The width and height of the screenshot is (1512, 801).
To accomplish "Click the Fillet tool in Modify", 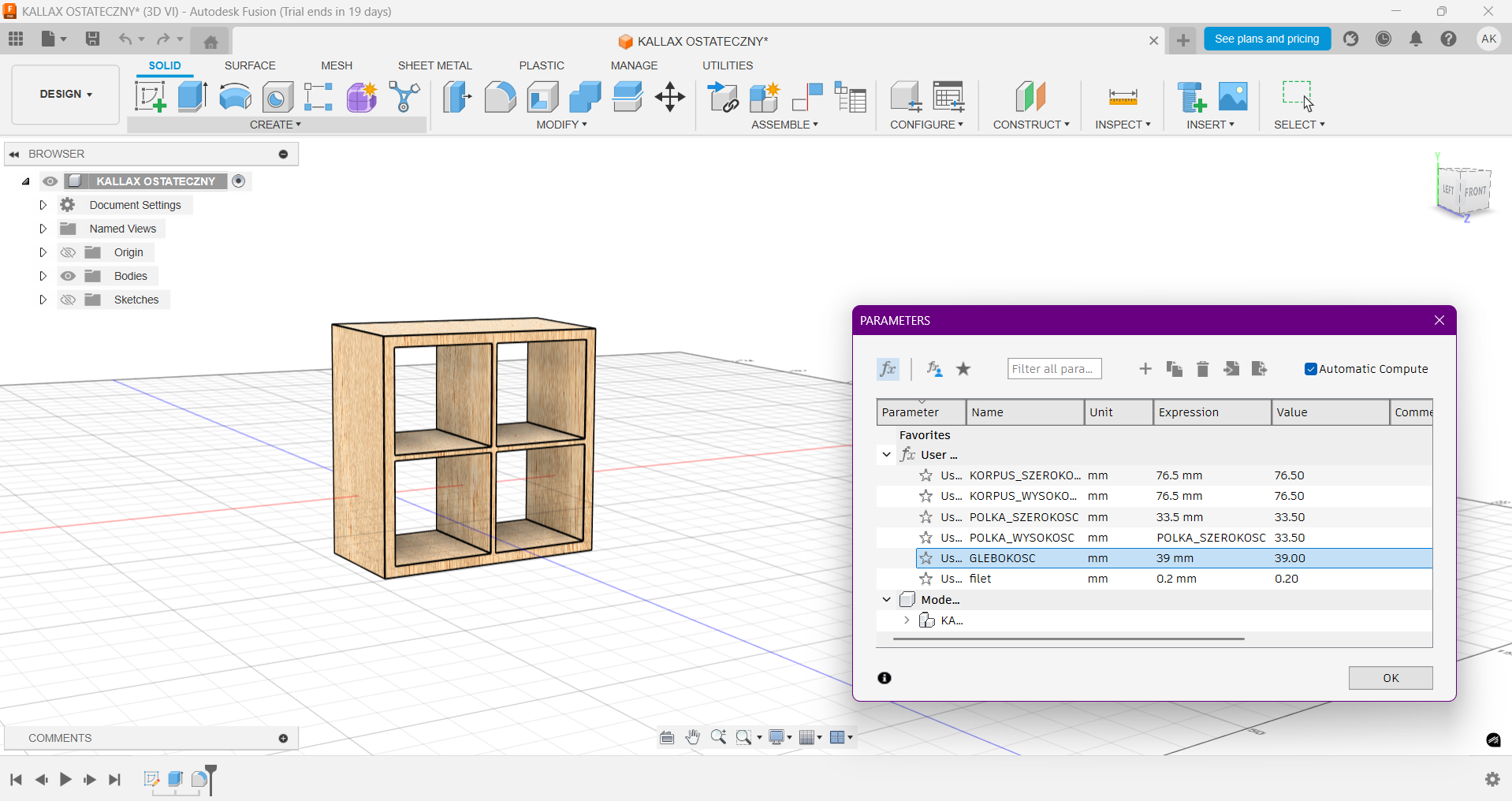I will point(500,97).
